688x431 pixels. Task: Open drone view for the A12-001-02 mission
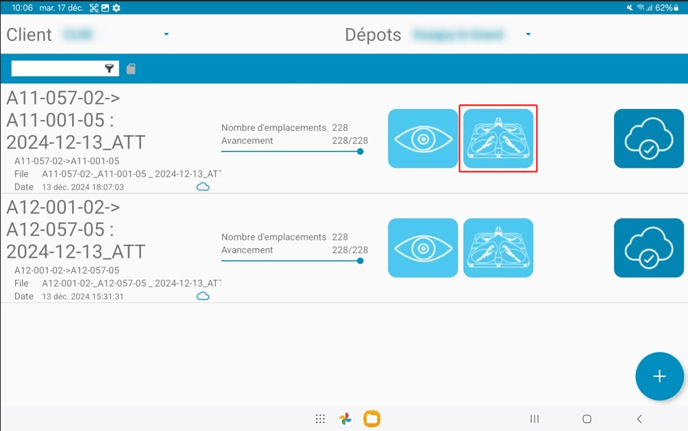pos(498,248)
